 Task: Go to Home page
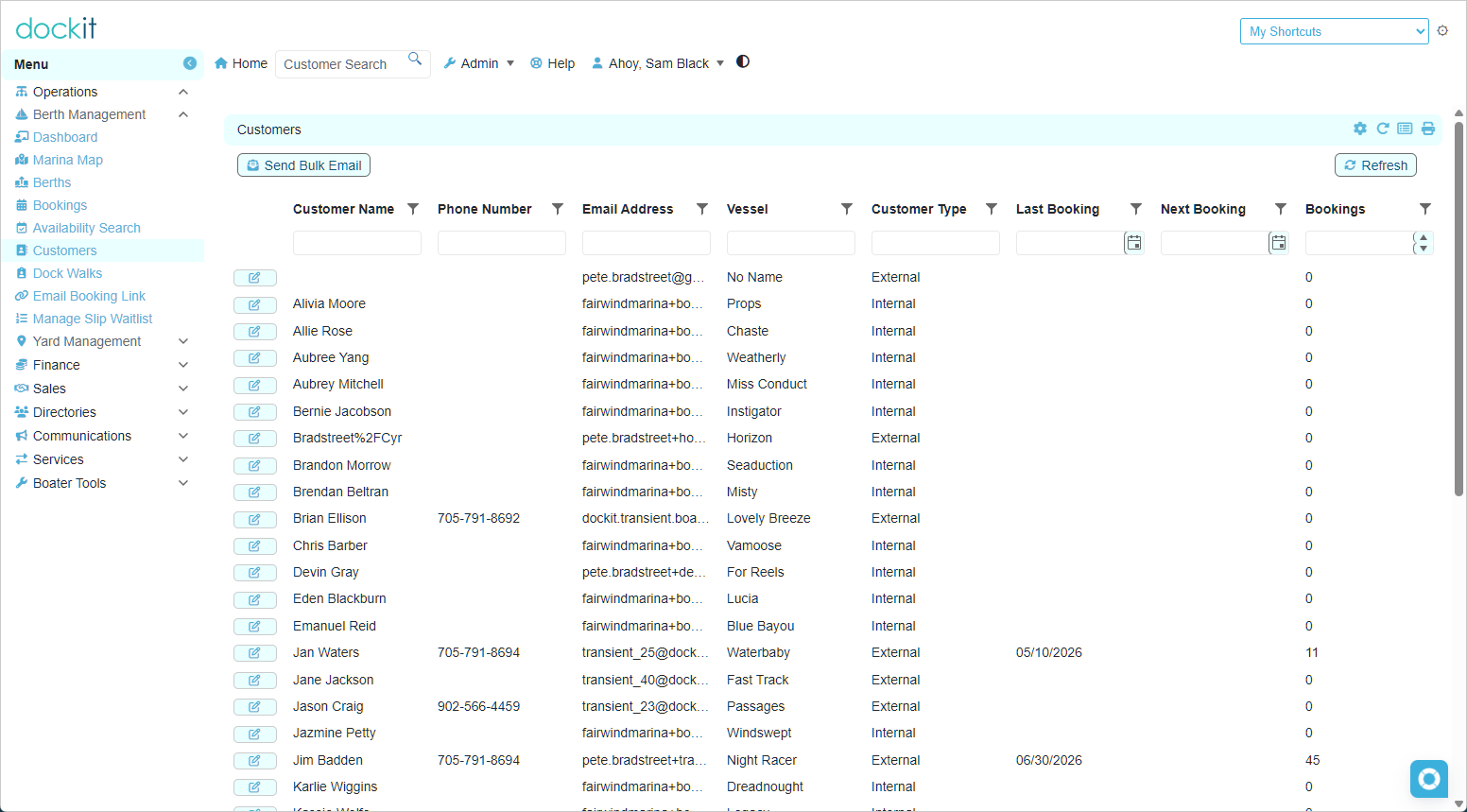241,63
